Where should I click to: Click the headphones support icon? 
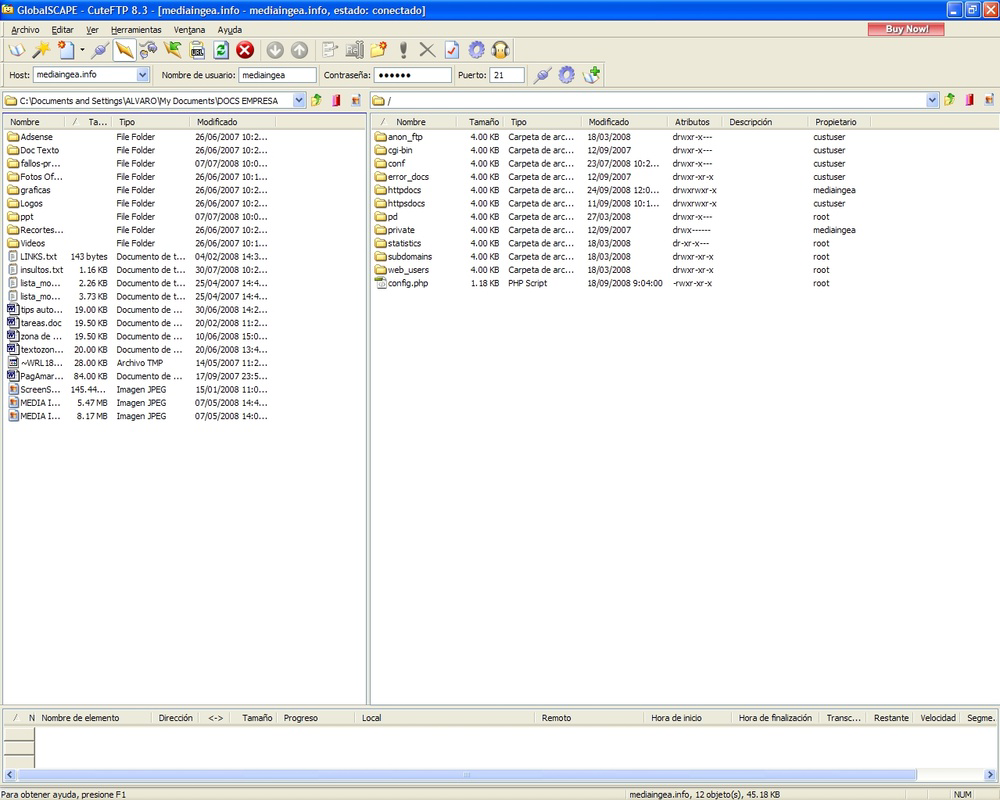(501, 50)
